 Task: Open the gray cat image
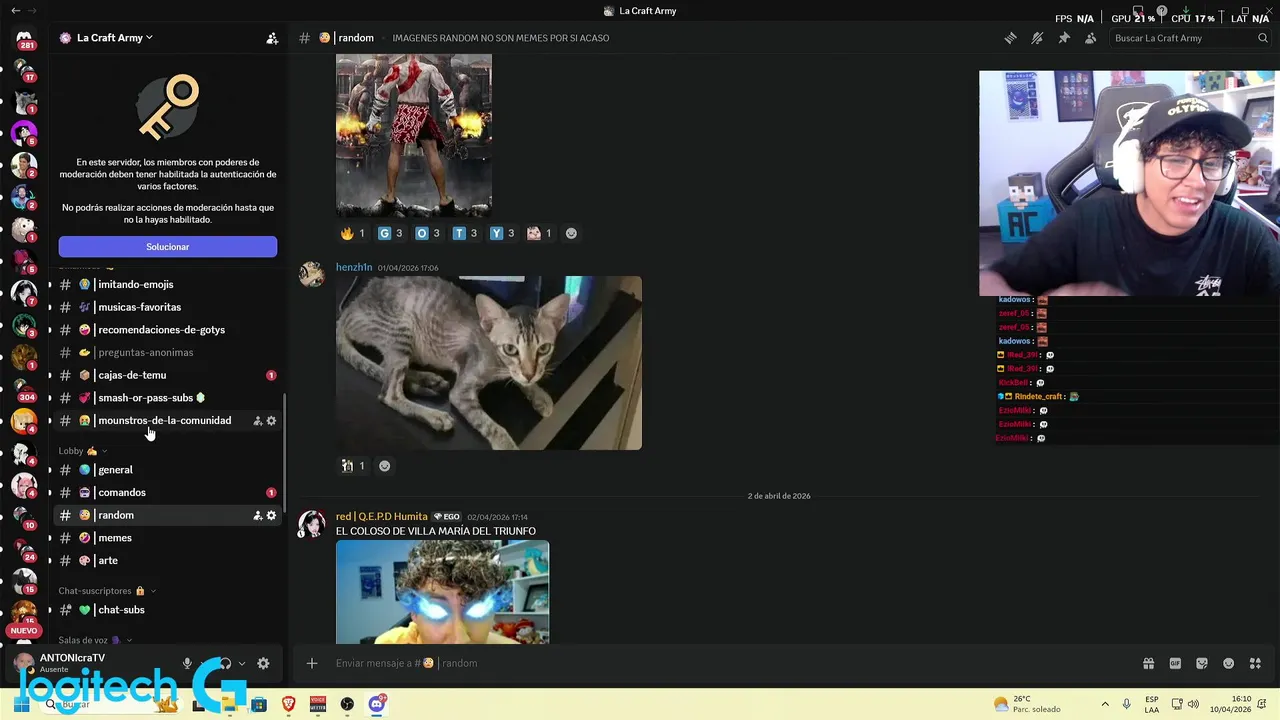[489, 363]
